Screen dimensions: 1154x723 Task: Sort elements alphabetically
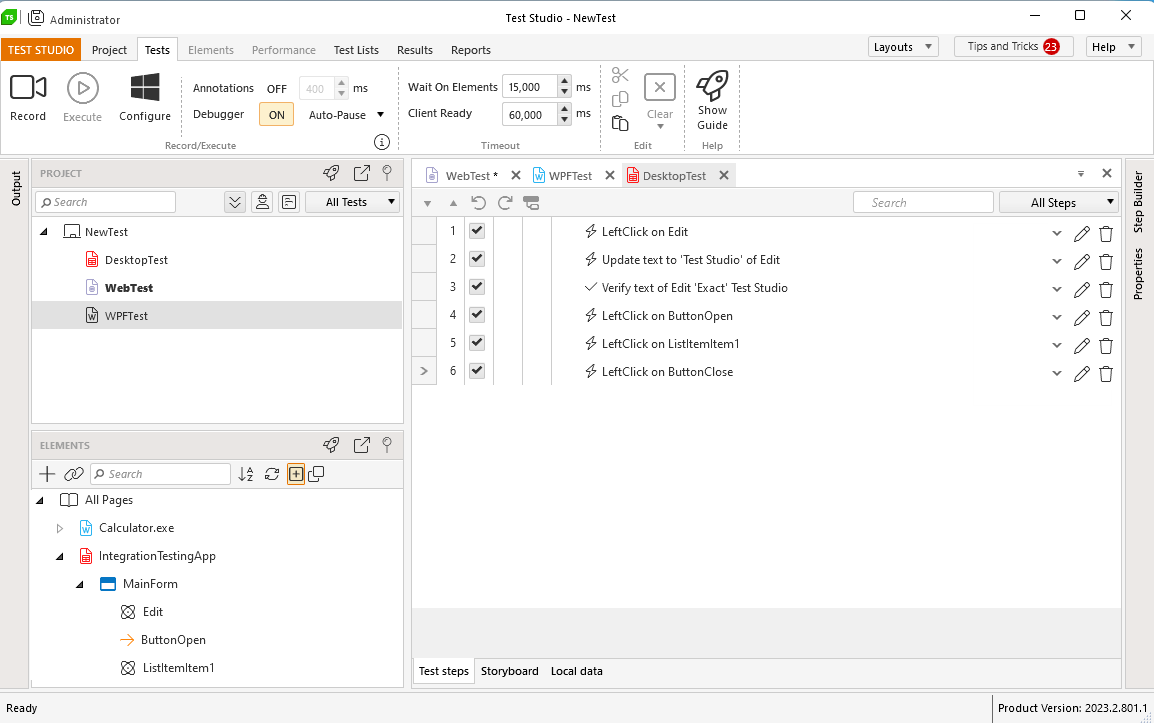click(246, 474)
